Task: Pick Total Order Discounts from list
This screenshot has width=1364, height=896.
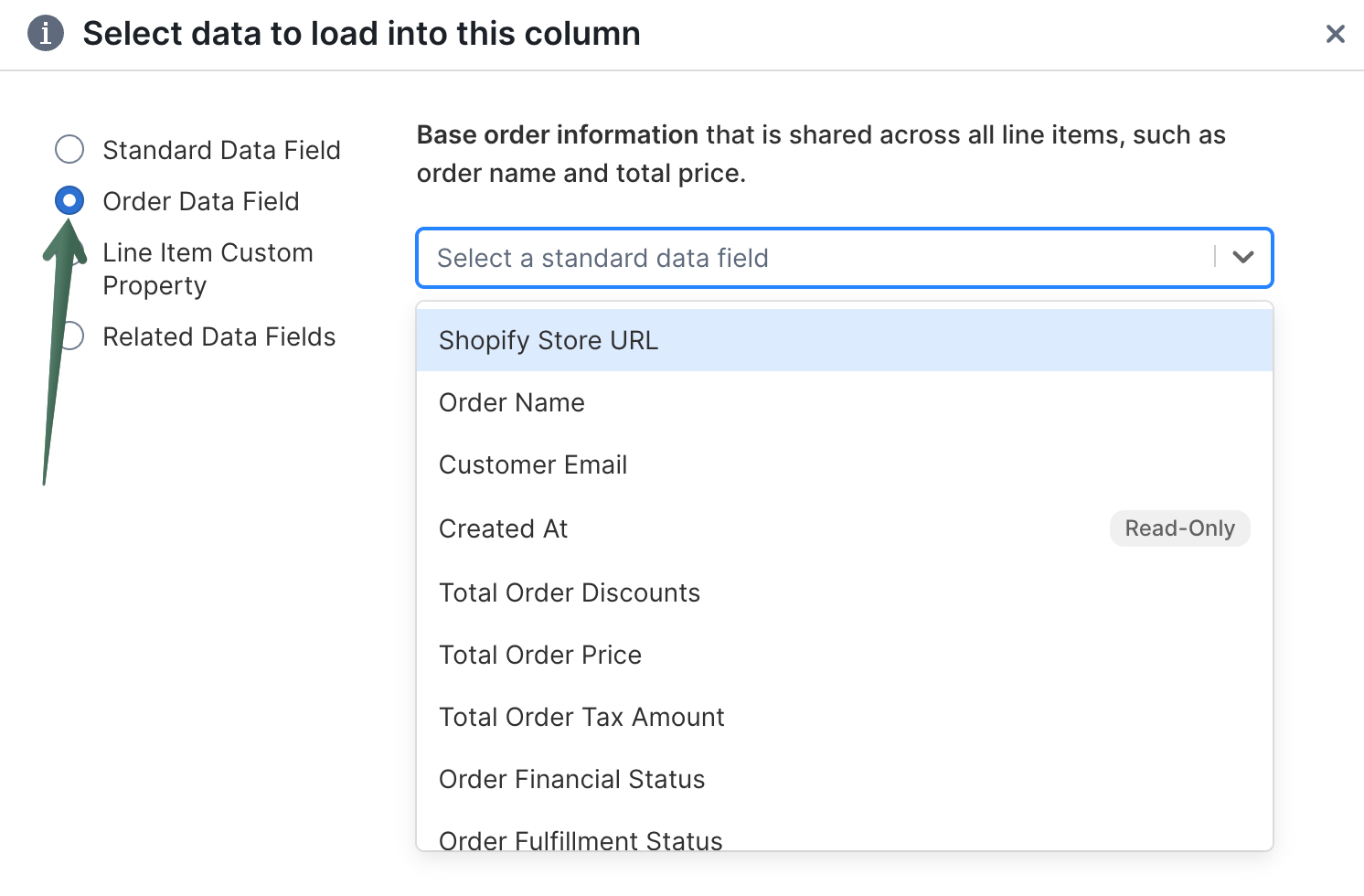Action: (x=570, y=592)
